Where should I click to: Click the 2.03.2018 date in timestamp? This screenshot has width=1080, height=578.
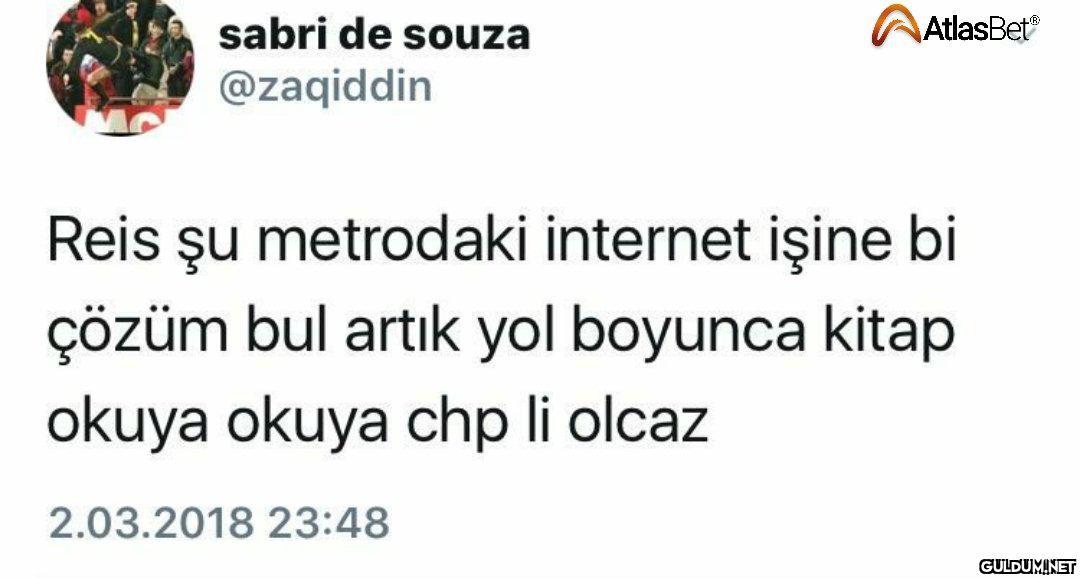(150, 522)
